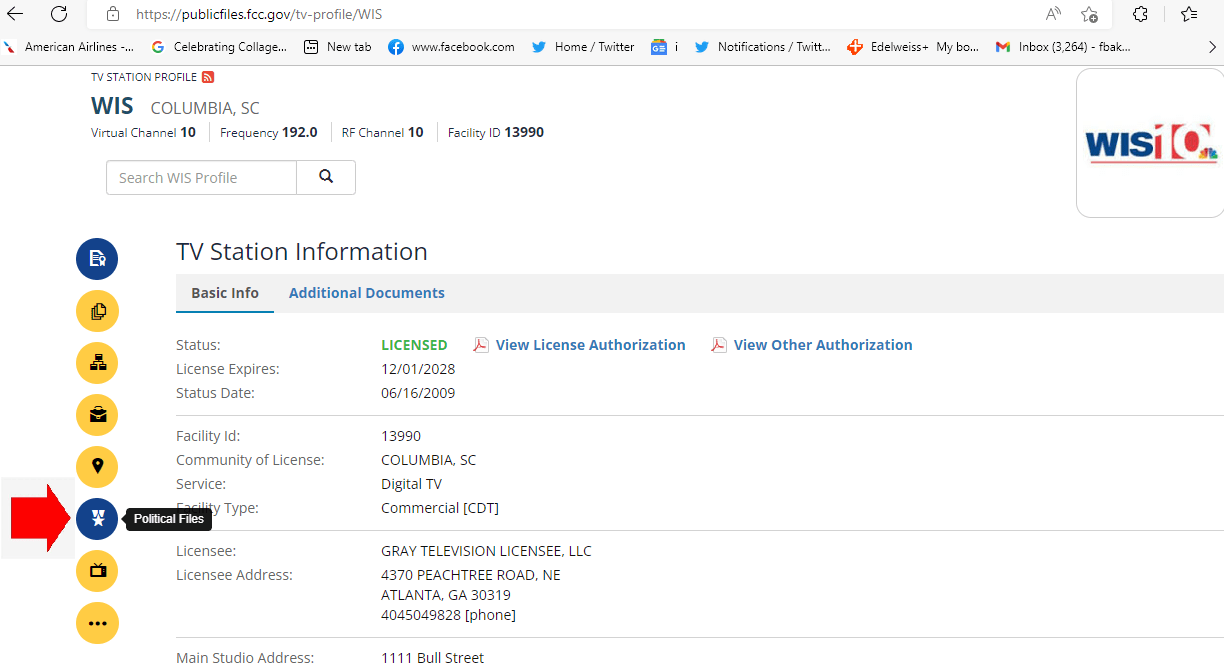Click the org chart hierarchy sidebar icon
The image size is (1224, 667).
tap(97, 363)
